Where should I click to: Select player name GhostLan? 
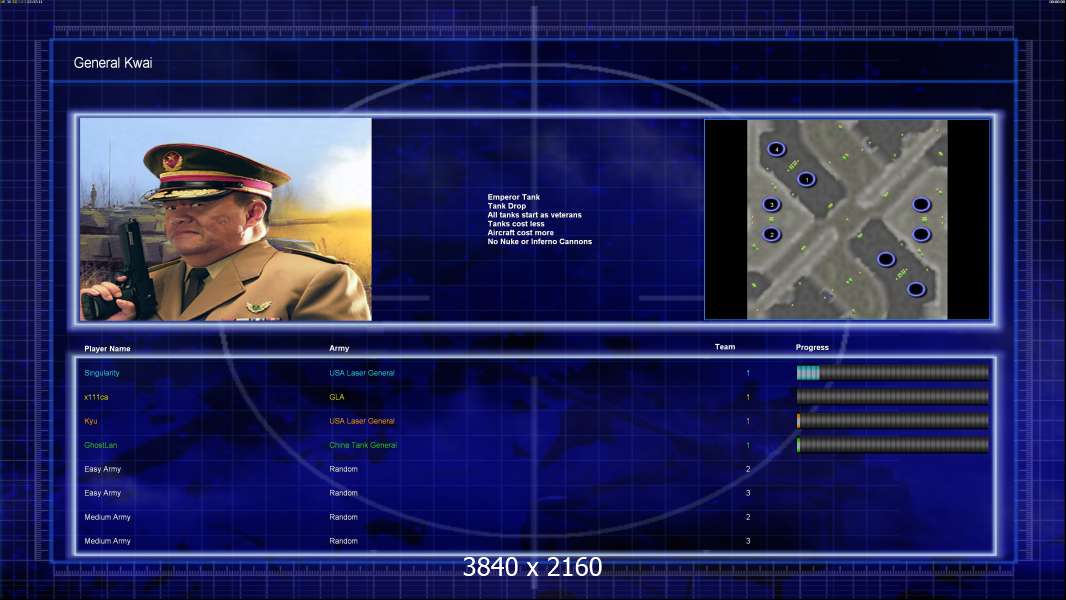[101, 445]
